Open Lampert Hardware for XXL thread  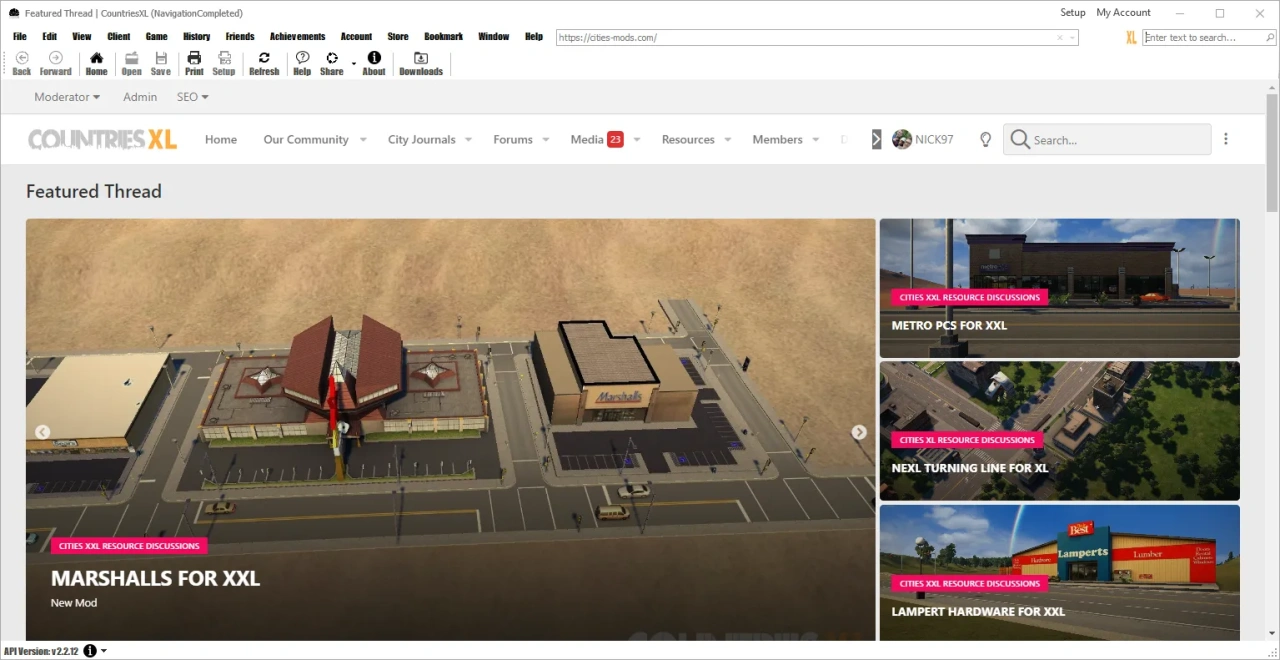pyautogui.click(x=978, y=611)
